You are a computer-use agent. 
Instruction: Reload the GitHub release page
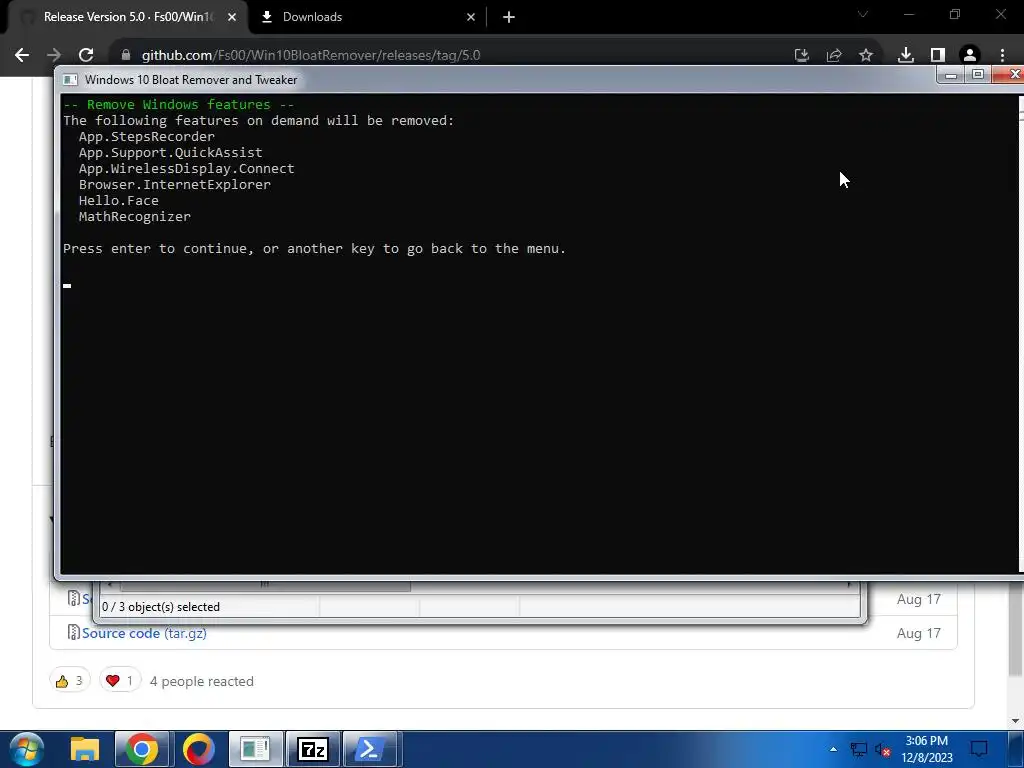pos(86,55)
